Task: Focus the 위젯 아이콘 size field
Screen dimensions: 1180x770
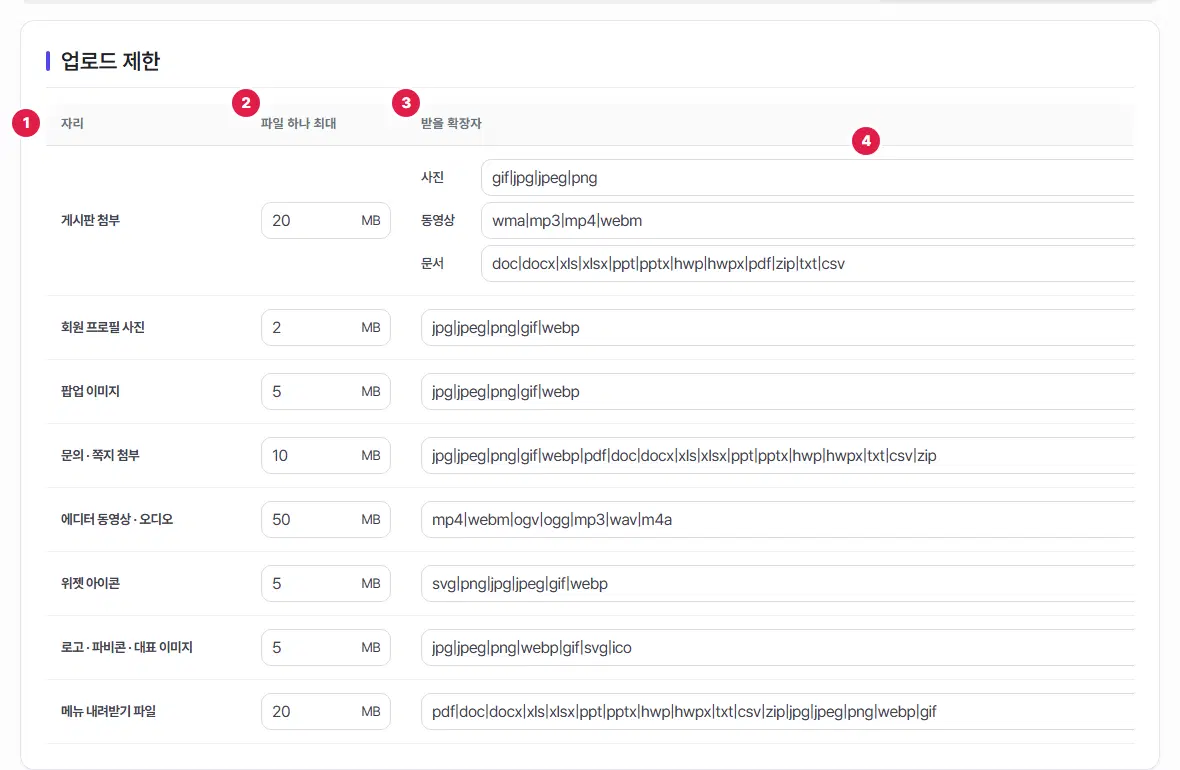Action: pyautogui.click(x=326, y=583)
